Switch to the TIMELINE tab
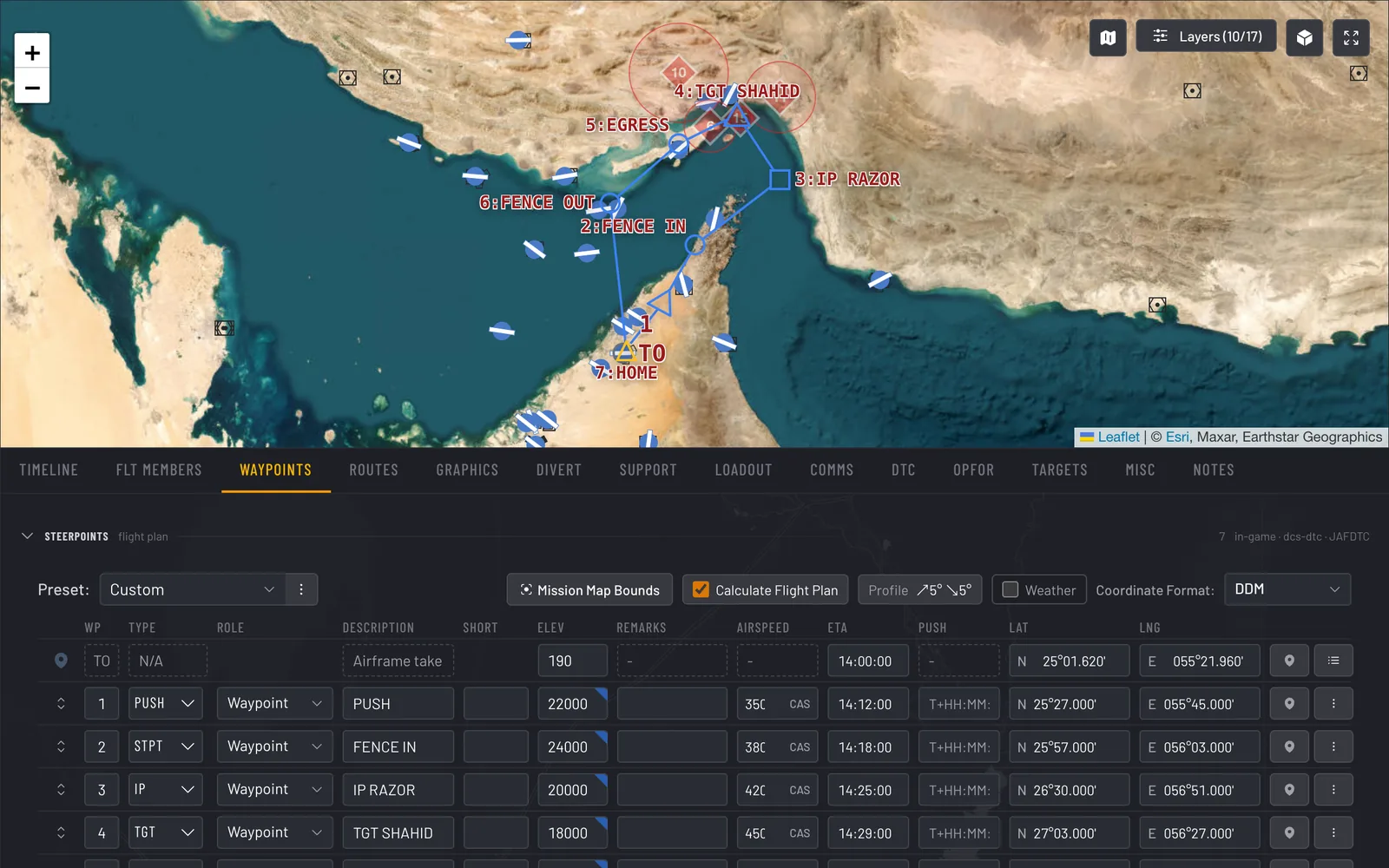Viewport: 1389px width, 868px height. pyautogui.click(x=49, y=470)
